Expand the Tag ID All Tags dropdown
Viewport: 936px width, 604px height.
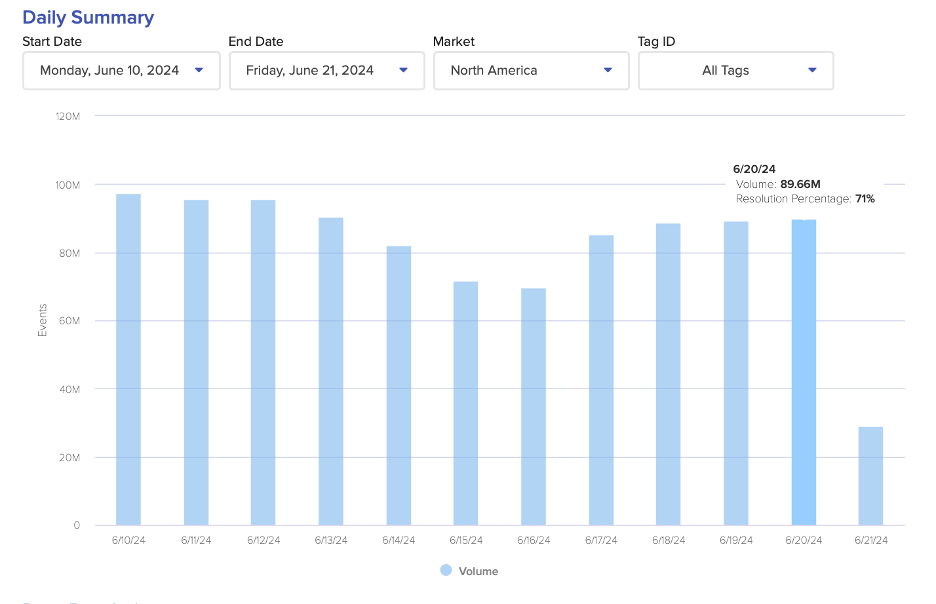point(735,71)
